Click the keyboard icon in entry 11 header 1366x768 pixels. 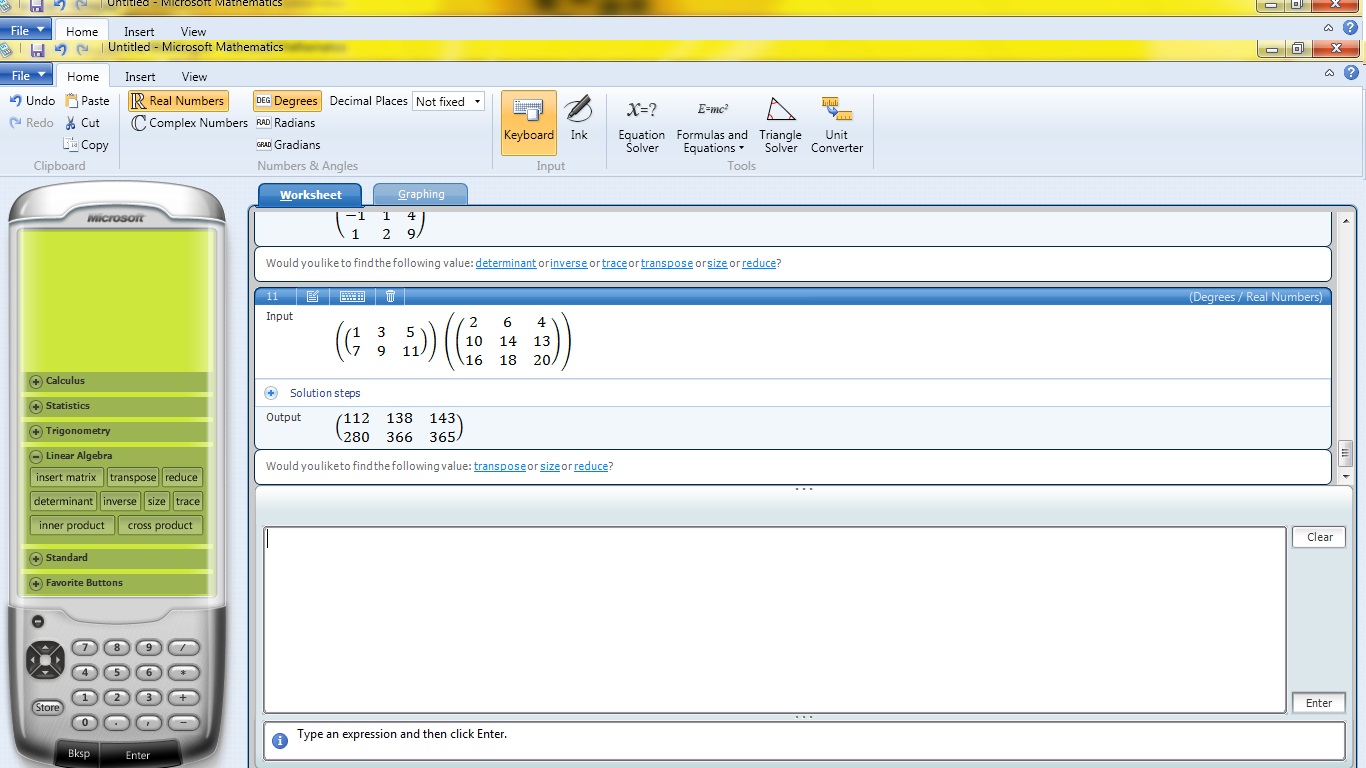click(352, 296)
